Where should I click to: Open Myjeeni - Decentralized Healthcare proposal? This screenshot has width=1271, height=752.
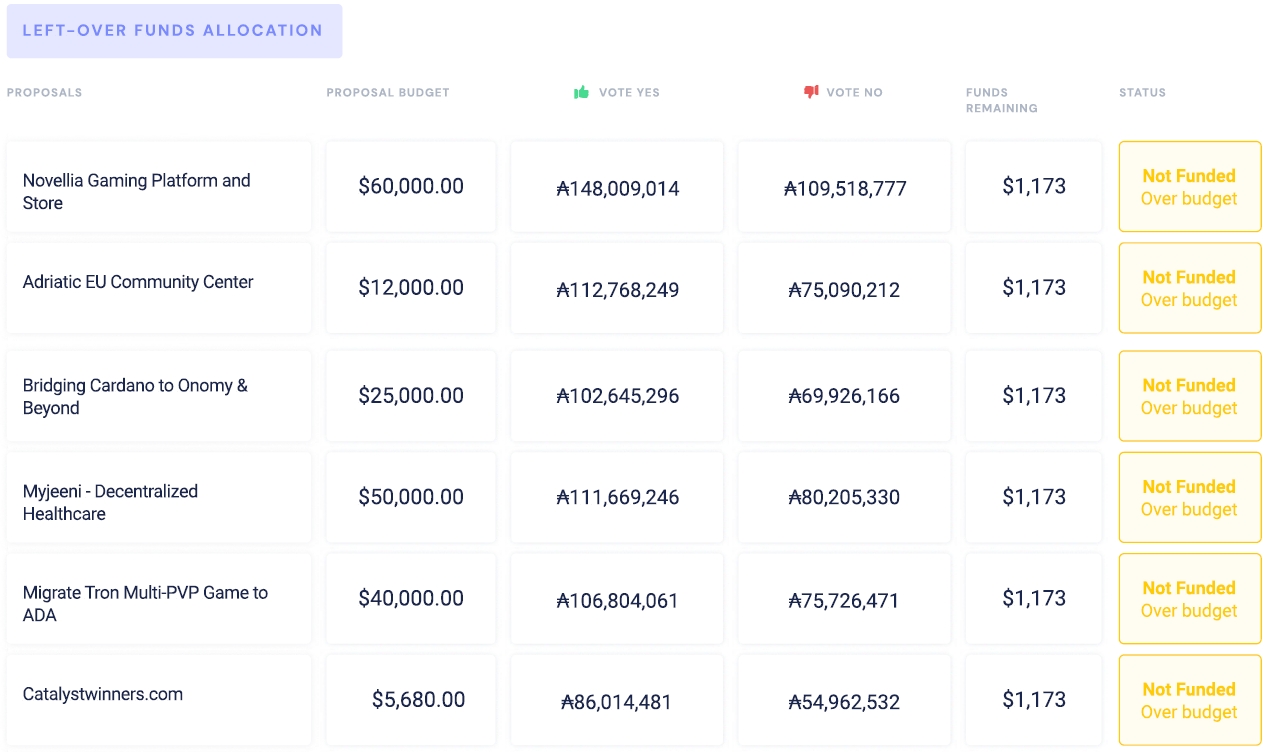(x=110, y=503)
